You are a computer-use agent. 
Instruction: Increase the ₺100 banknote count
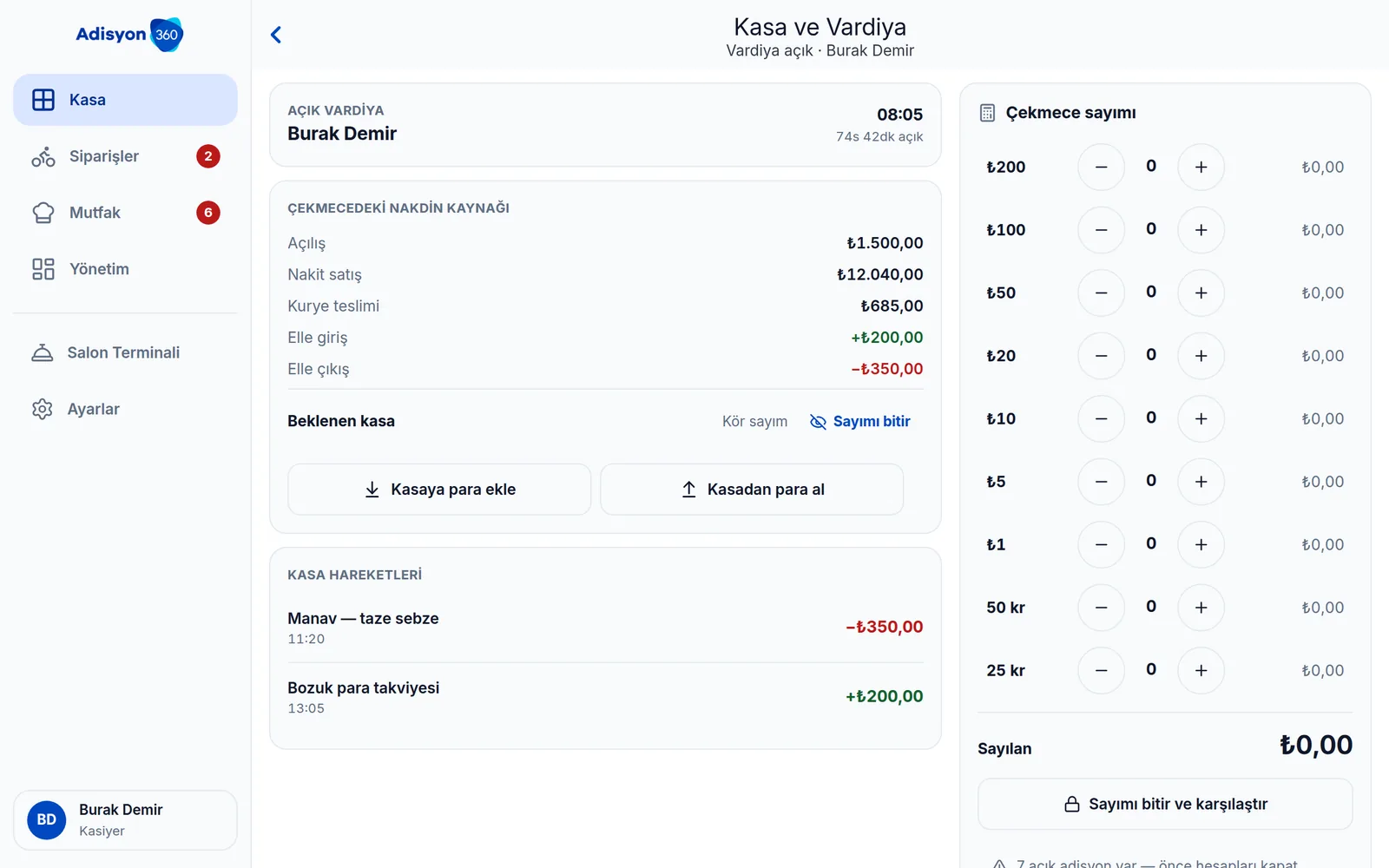(1201, 230)
